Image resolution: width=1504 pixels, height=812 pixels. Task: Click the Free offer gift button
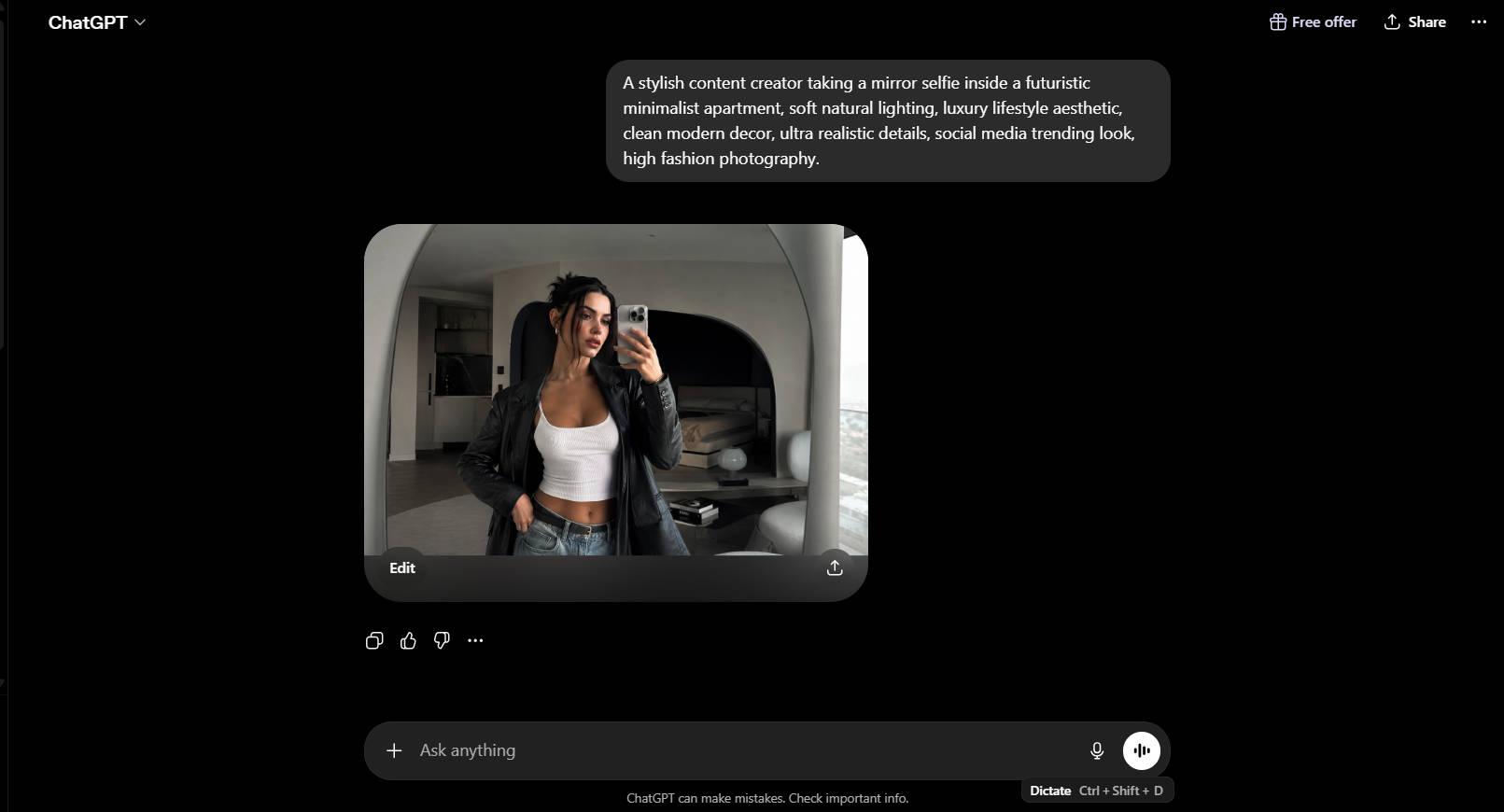tap(1313, 21)
